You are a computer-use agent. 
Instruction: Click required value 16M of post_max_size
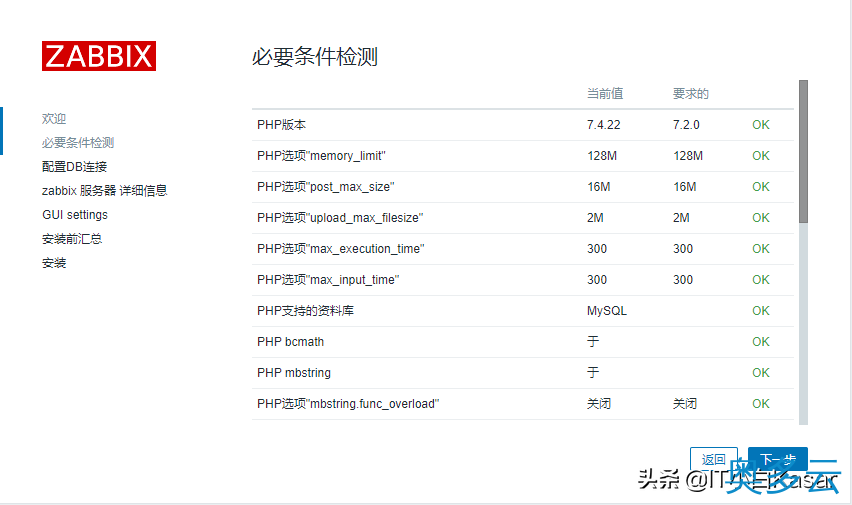685,186
